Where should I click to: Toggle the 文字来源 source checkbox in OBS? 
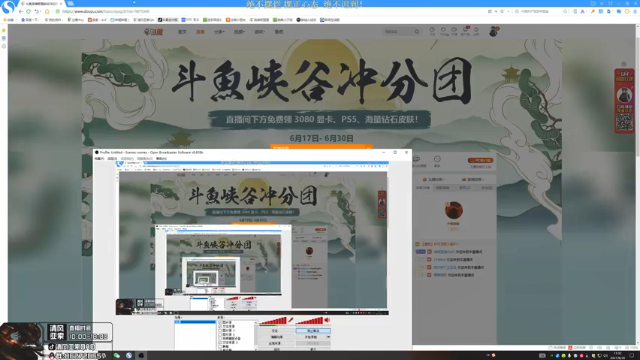pyautogui.click(x=220, y=327)
